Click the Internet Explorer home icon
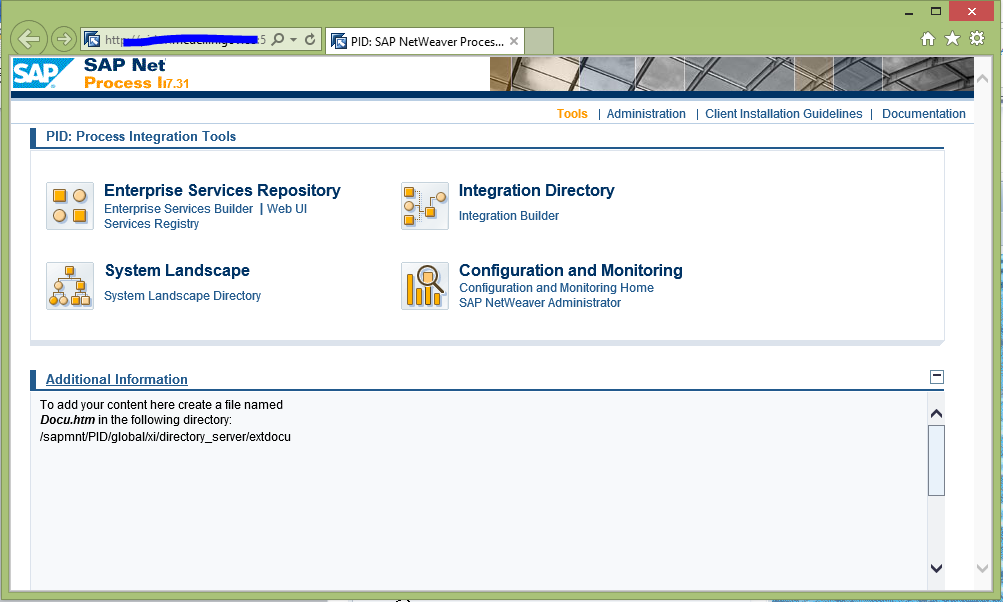Viewport: 1003px width, 602px height. (928, 38)
